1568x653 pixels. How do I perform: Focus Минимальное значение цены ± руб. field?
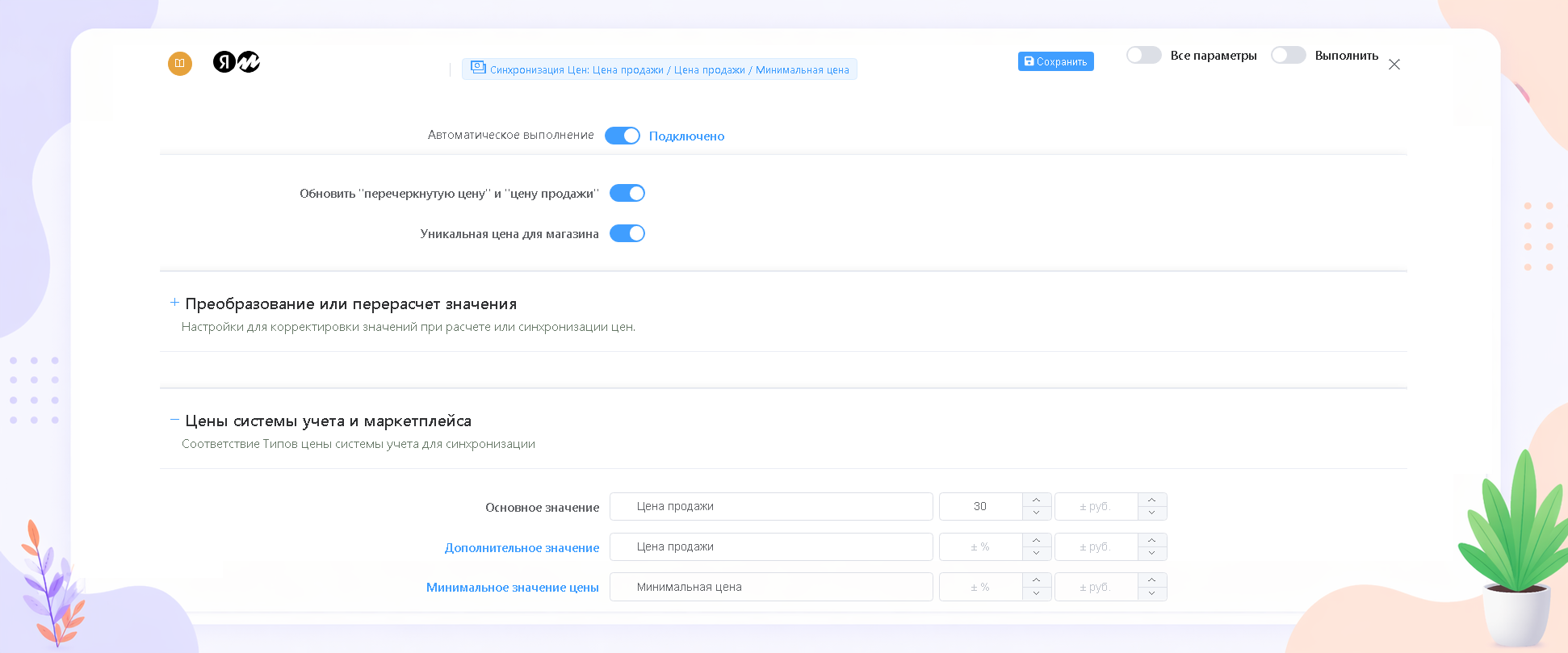point(1096,587)
